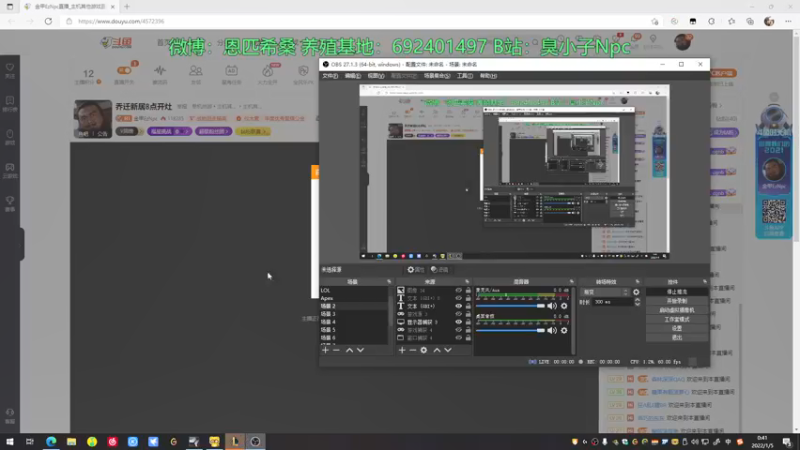Open the 工具(T) menu in OBS

tap(464, 76)
